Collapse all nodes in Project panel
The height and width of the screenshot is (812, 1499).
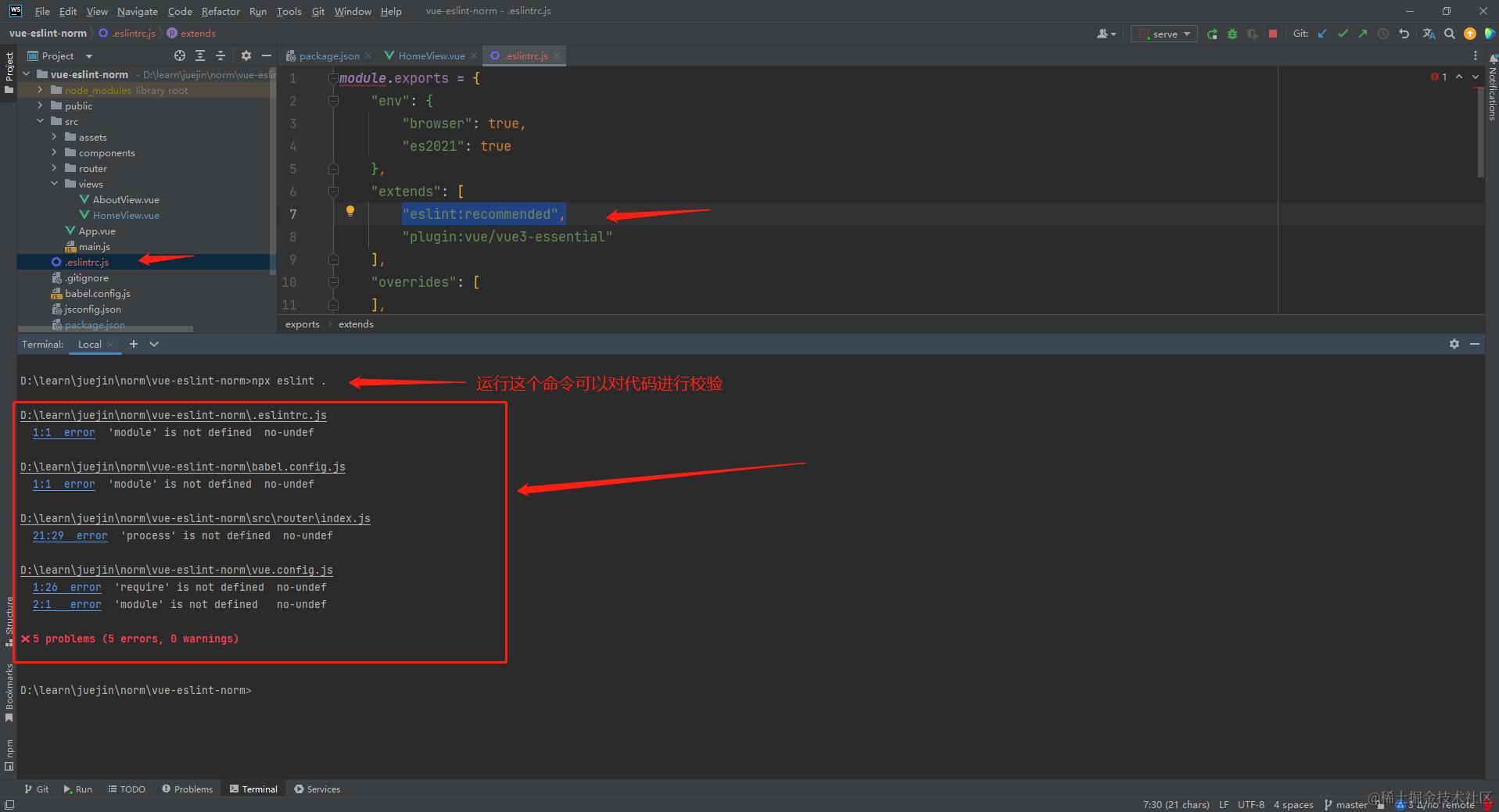point(221,55)
